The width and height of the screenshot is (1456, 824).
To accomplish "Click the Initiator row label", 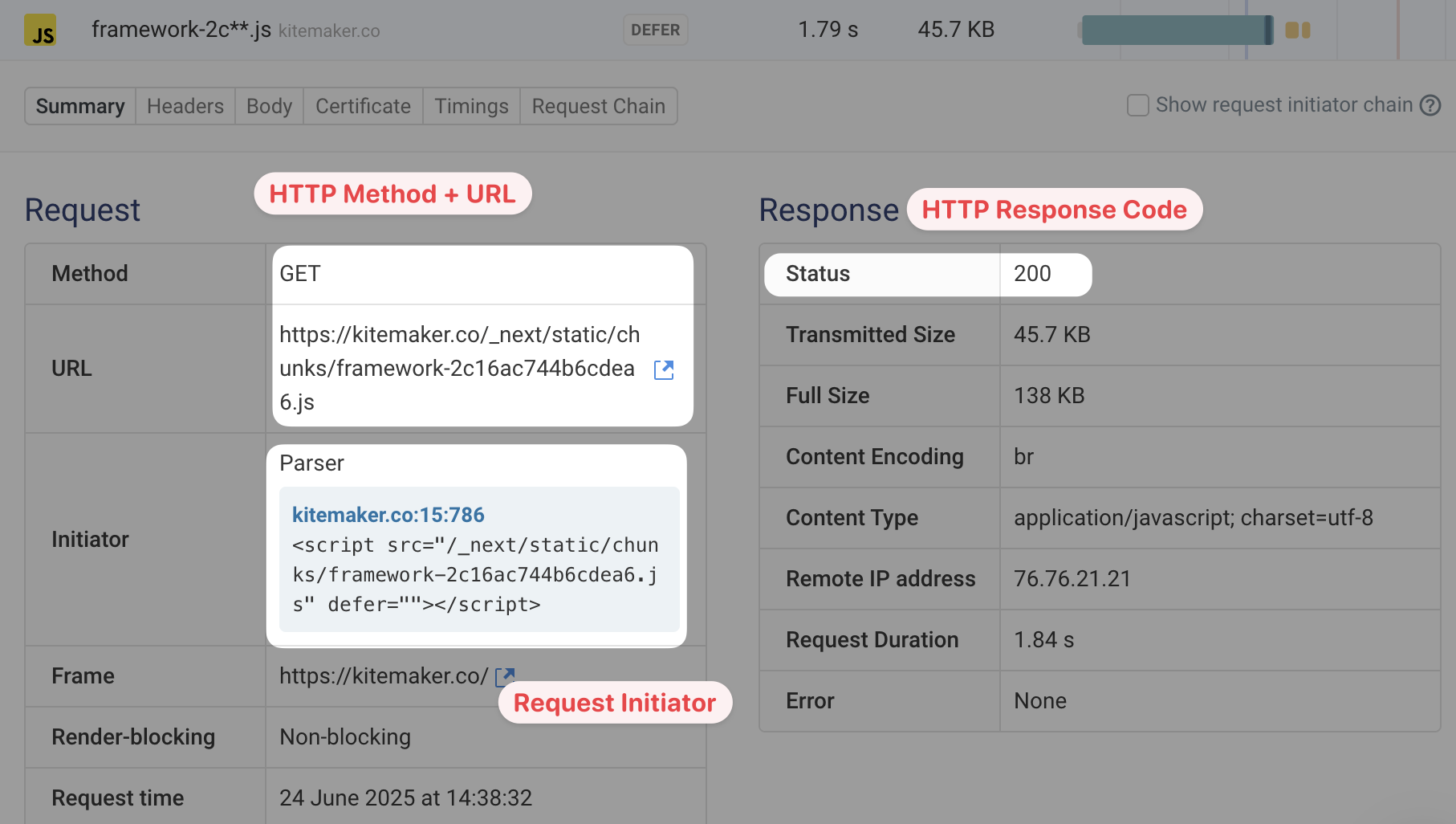I will pyautogui.click(x=90, y=540).
